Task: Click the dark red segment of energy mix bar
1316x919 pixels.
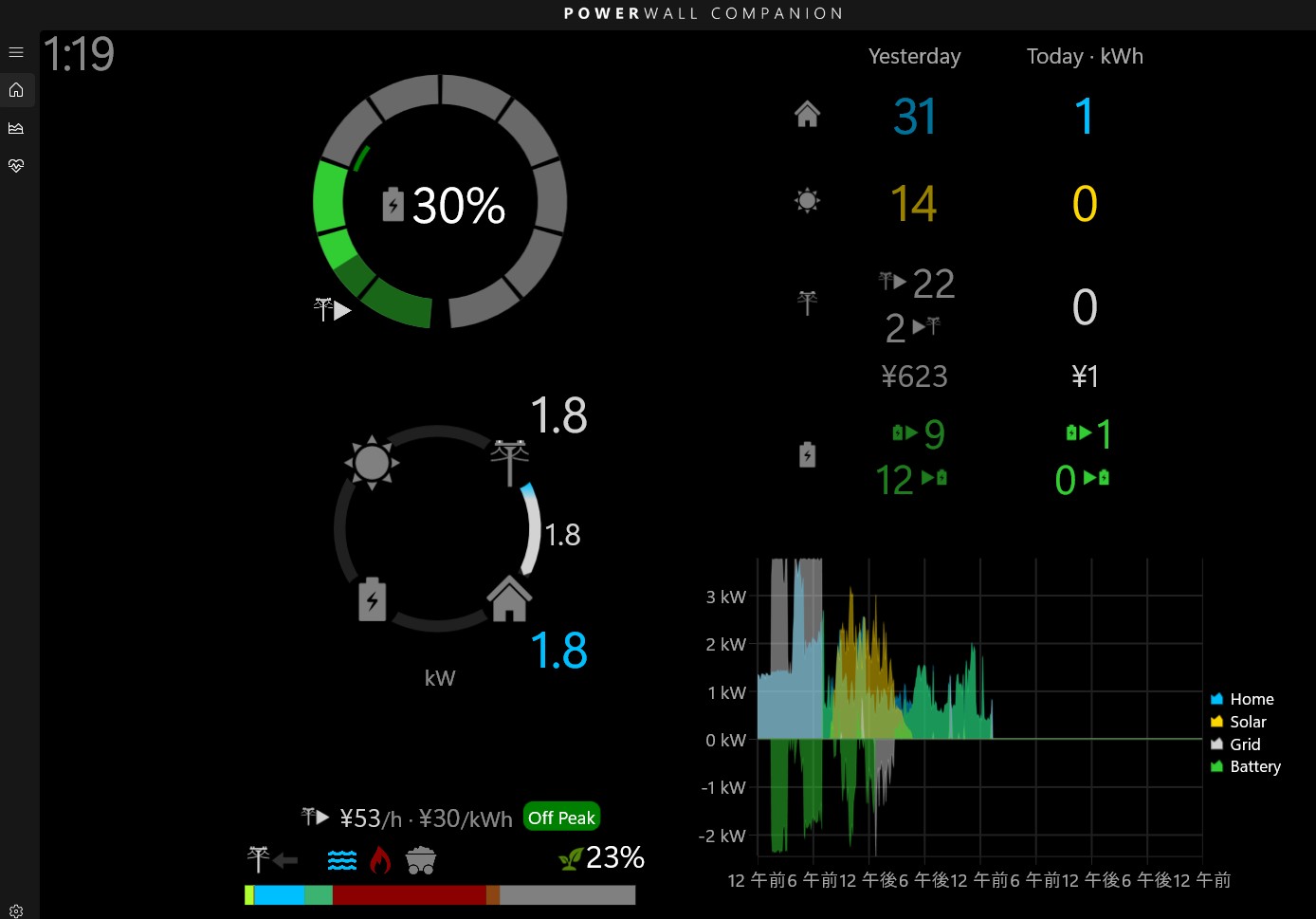Action: [409, 895]
